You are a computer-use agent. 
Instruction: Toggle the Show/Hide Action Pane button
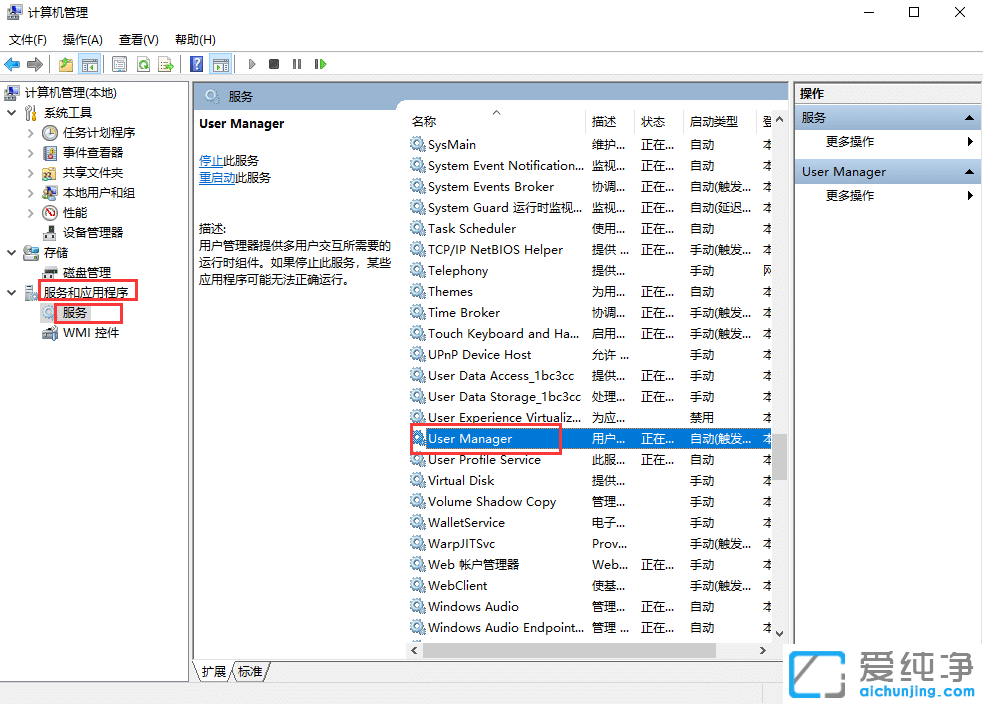click(221, 64)
